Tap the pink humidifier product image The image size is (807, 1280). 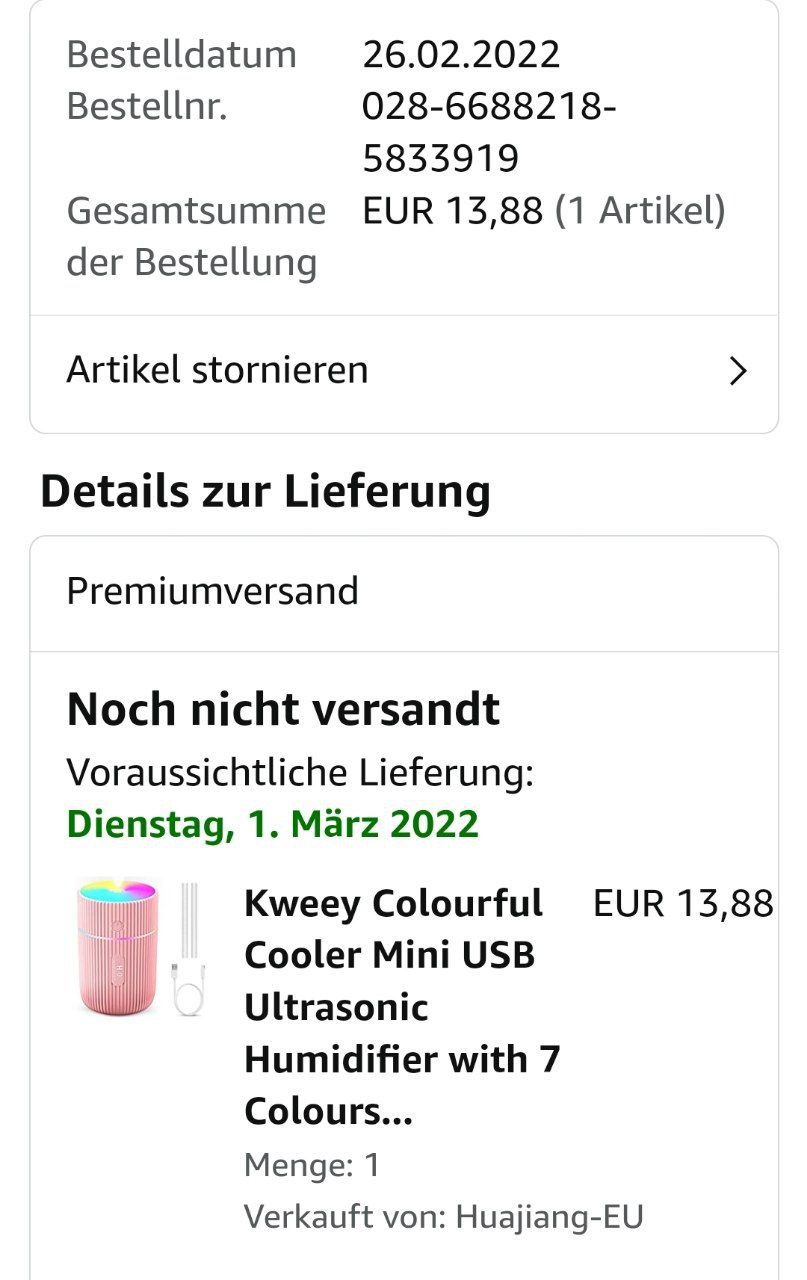[x=118, y=946]
